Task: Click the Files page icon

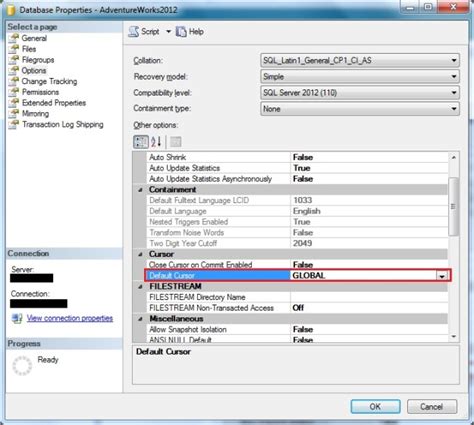Action: point(14,49)
